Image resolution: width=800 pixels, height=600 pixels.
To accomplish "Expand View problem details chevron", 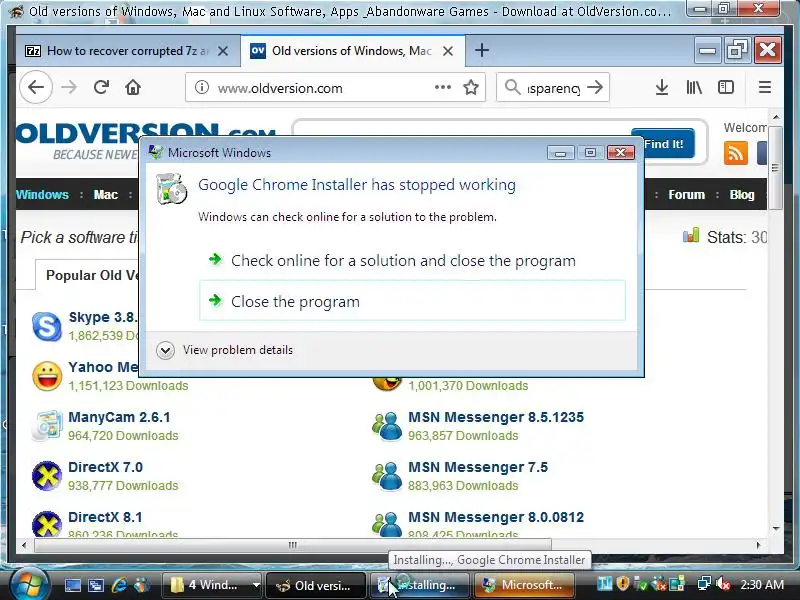I will tap(165, 351).
